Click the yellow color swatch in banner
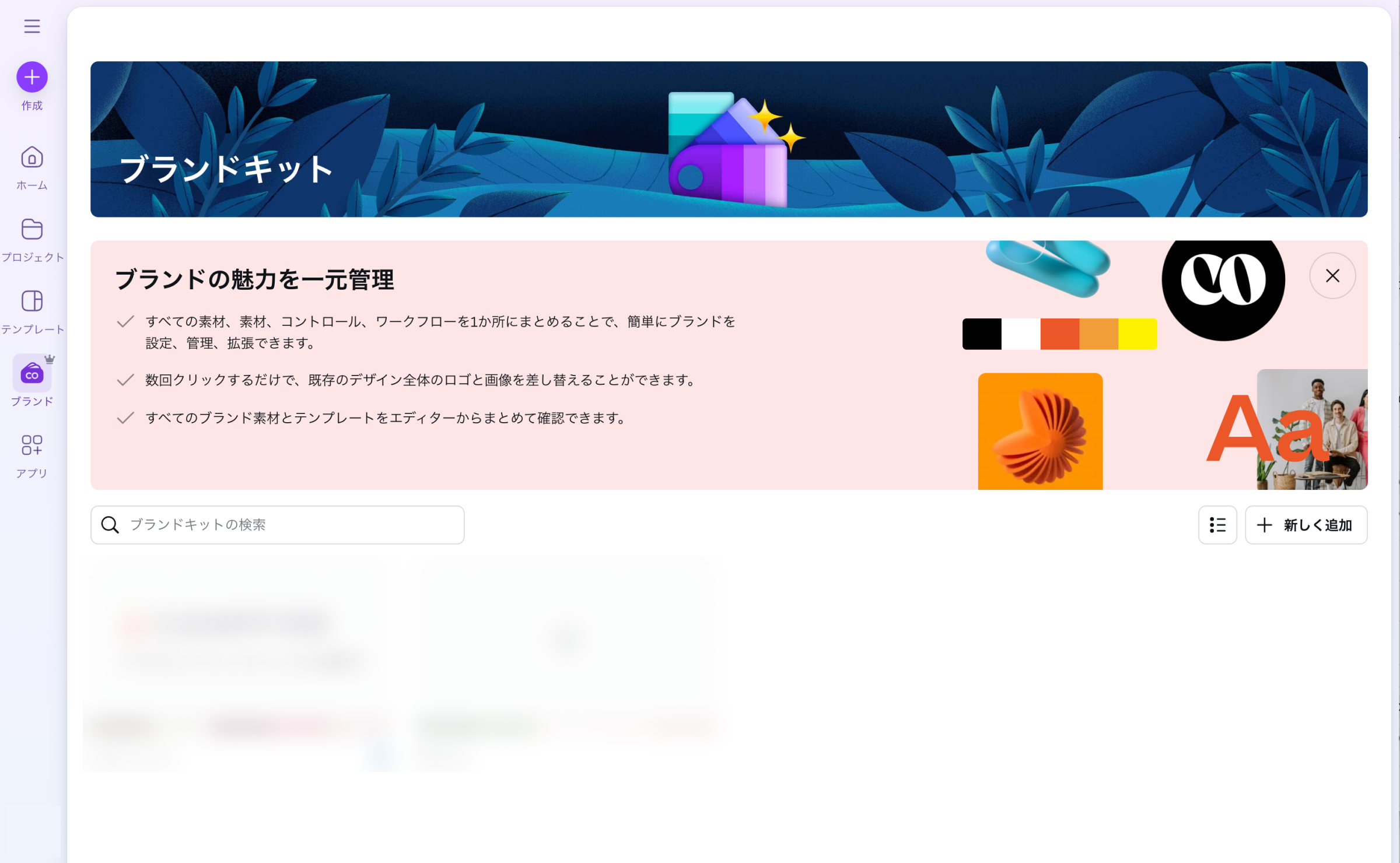Image resolution: width=1400 pixels, height=863 pixels. pyautogui.click(x=1137, y=334)
